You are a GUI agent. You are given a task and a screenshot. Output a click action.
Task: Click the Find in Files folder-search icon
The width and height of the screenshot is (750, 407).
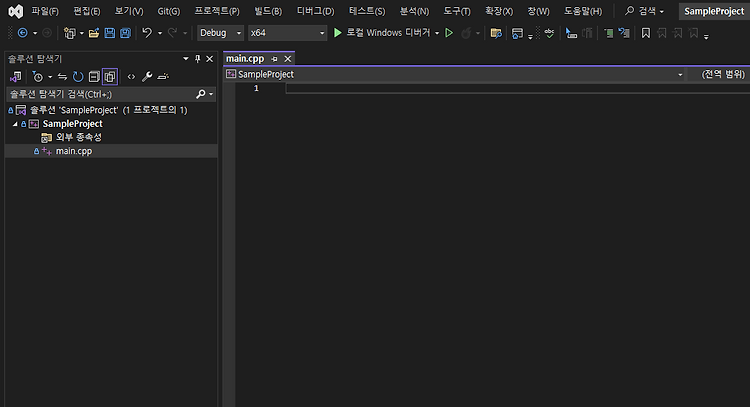click(496, 33)
